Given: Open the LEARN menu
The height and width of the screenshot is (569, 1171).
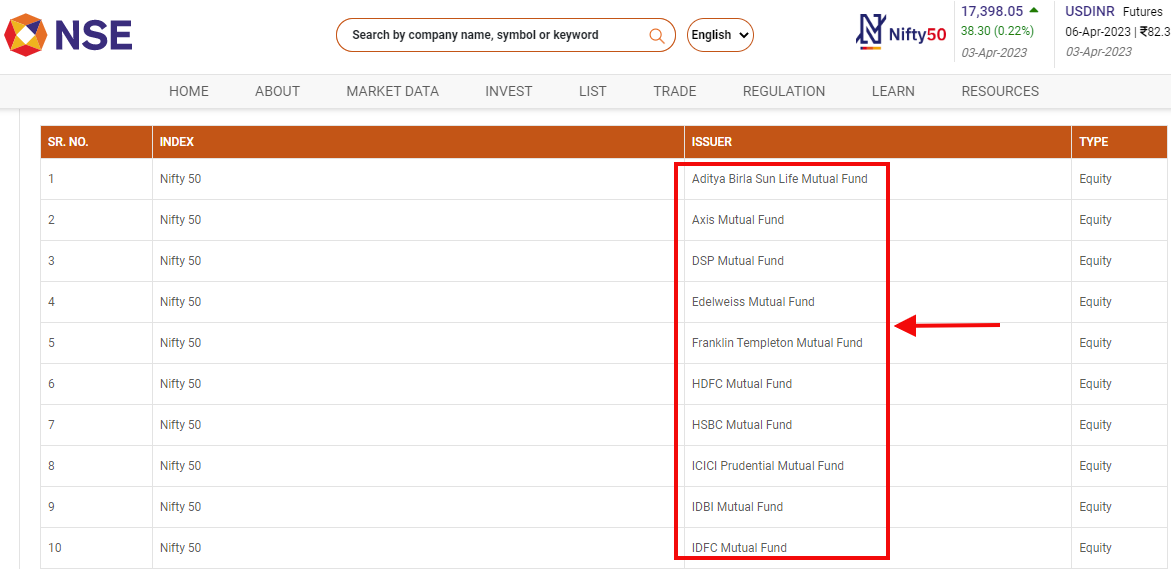Looking at the screenshot, I should pyautogui.click(x=893, y=92).
